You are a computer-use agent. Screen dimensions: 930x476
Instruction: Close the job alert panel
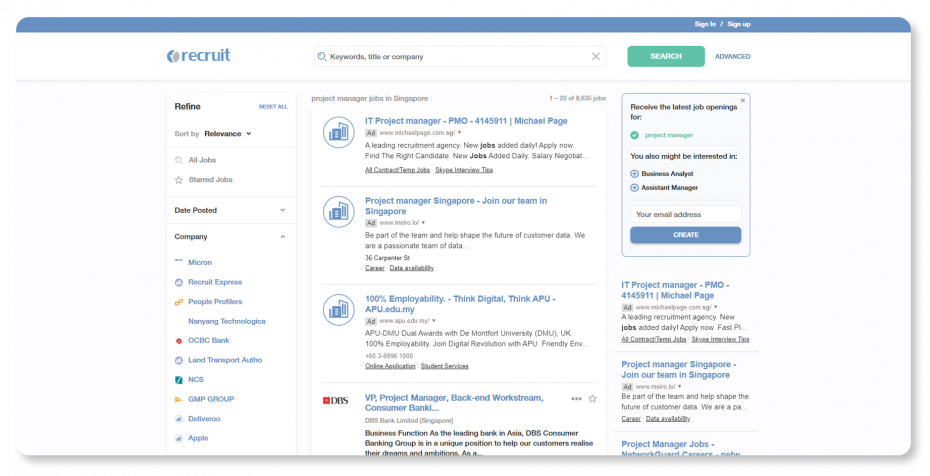(x=743, y=101)
